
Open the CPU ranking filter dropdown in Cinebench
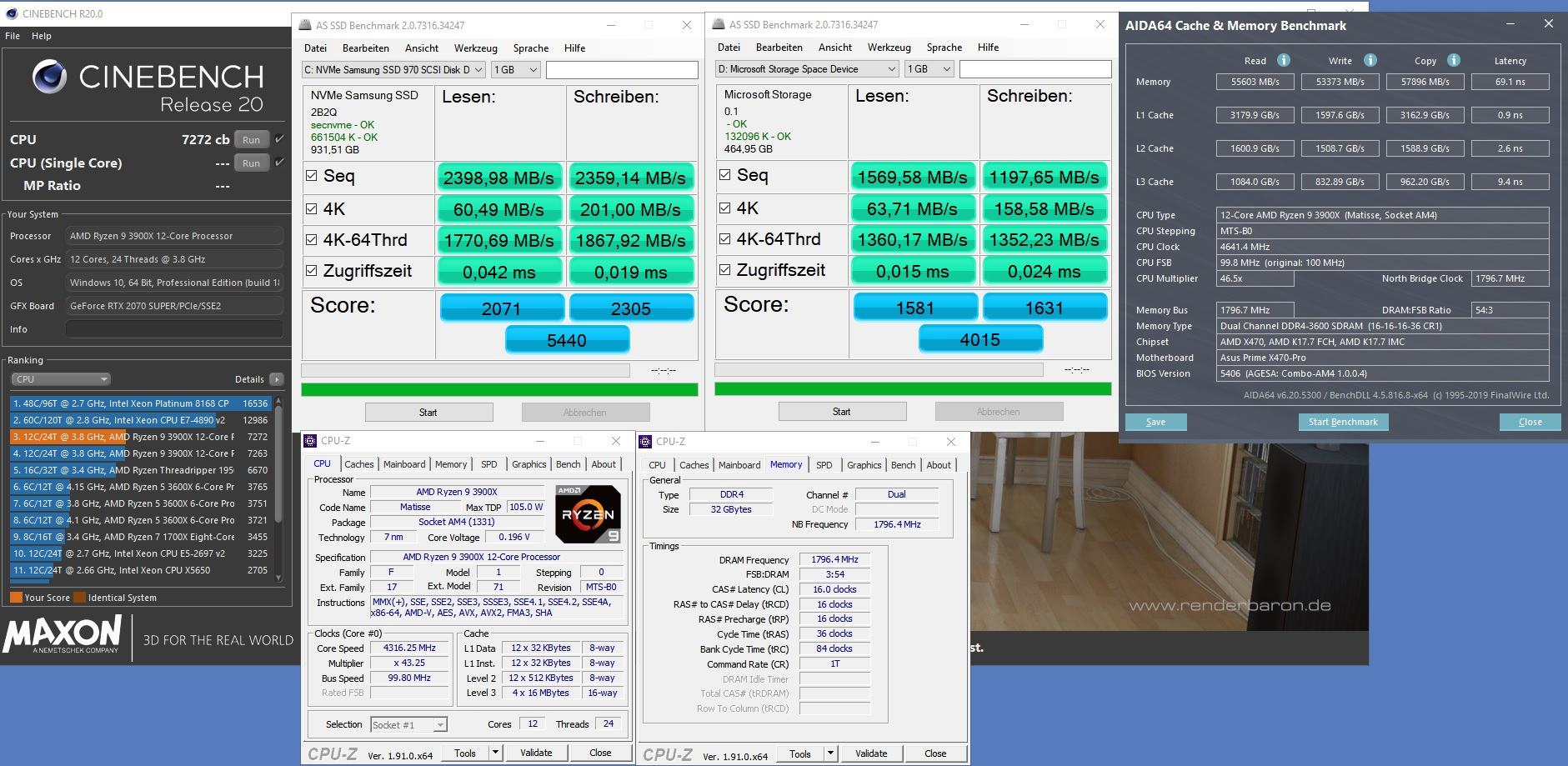coord(60,379)
